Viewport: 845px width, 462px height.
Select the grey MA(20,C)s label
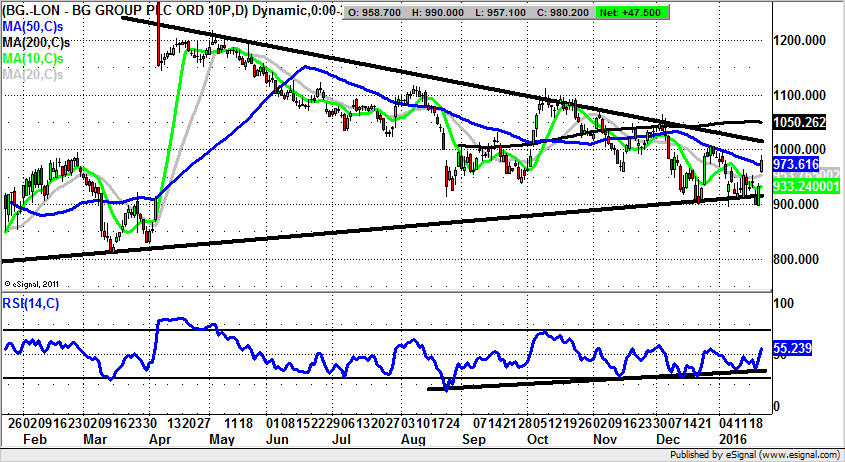[x=34, y=74]
